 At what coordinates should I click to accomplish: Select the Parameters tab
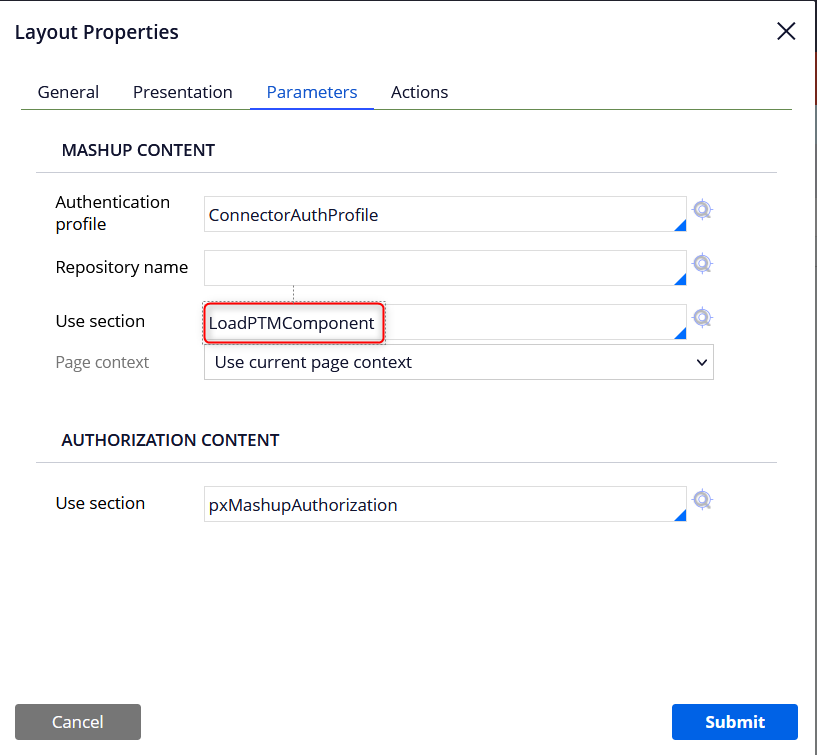coord(312,92)
